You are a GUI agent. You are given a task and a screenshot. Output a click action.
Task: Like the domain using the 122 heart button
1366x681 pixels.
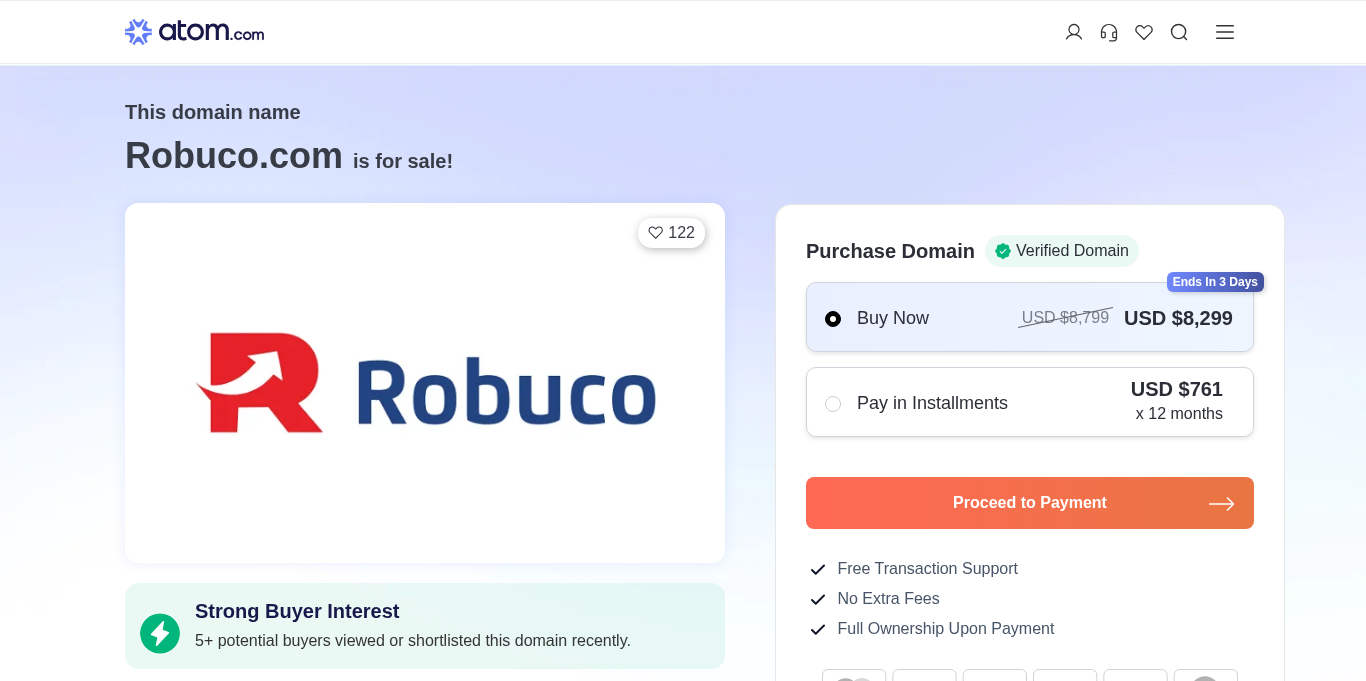(x=671, y=233)
